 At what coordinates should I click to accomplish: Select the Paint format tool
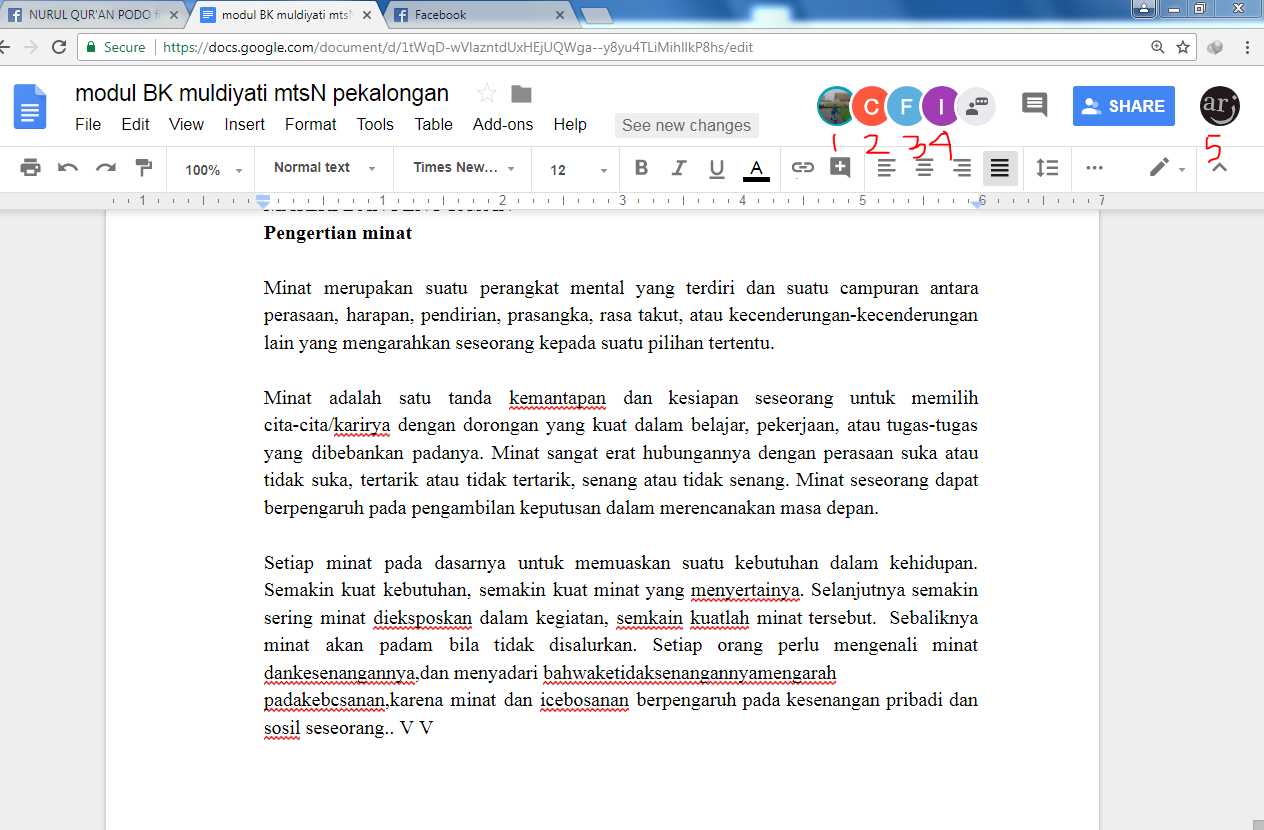[143, 168]
